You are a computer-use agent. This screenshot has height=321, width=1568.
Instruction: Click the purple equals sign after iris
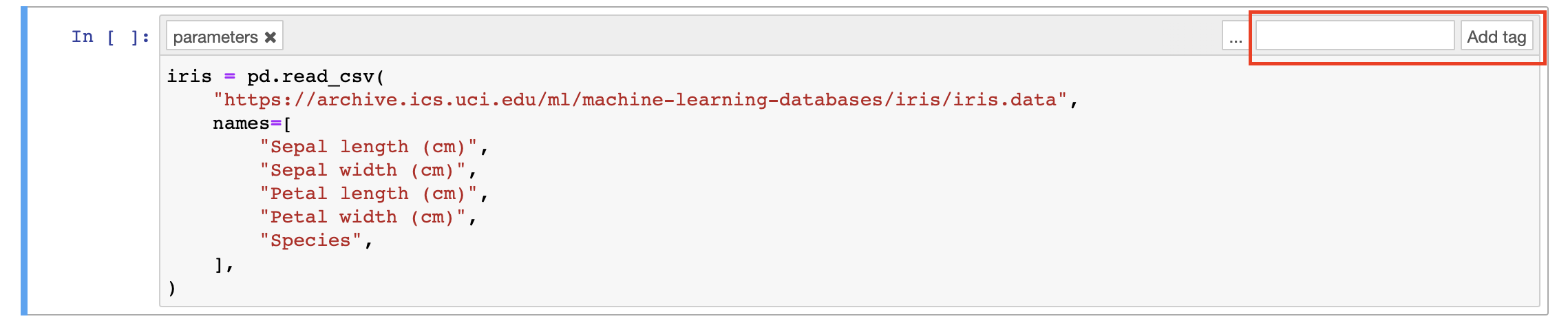click(x=230, y=76)
